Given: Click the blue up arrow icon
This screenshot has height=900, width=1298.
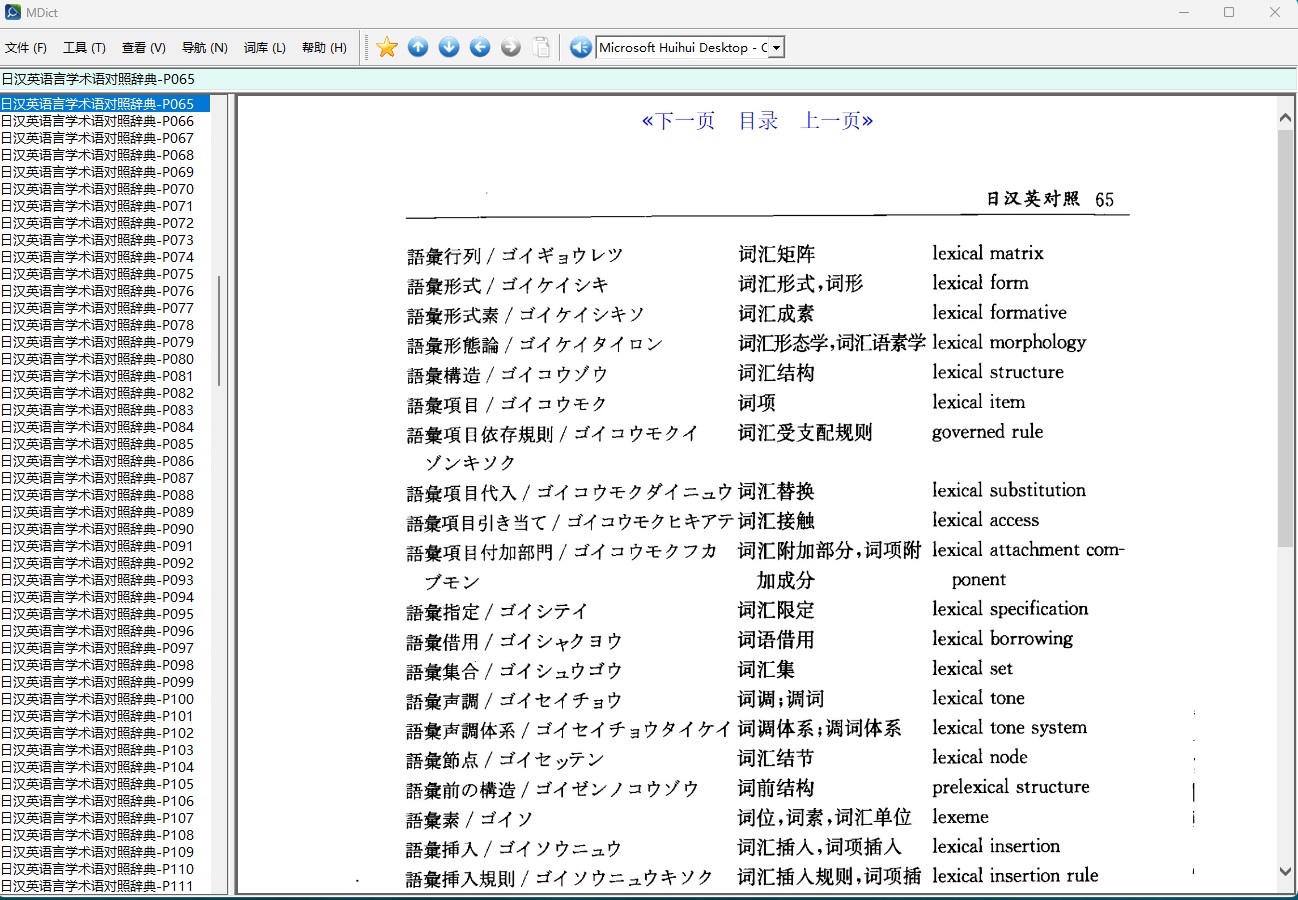Looking at the screenshot, I should 418,47.
